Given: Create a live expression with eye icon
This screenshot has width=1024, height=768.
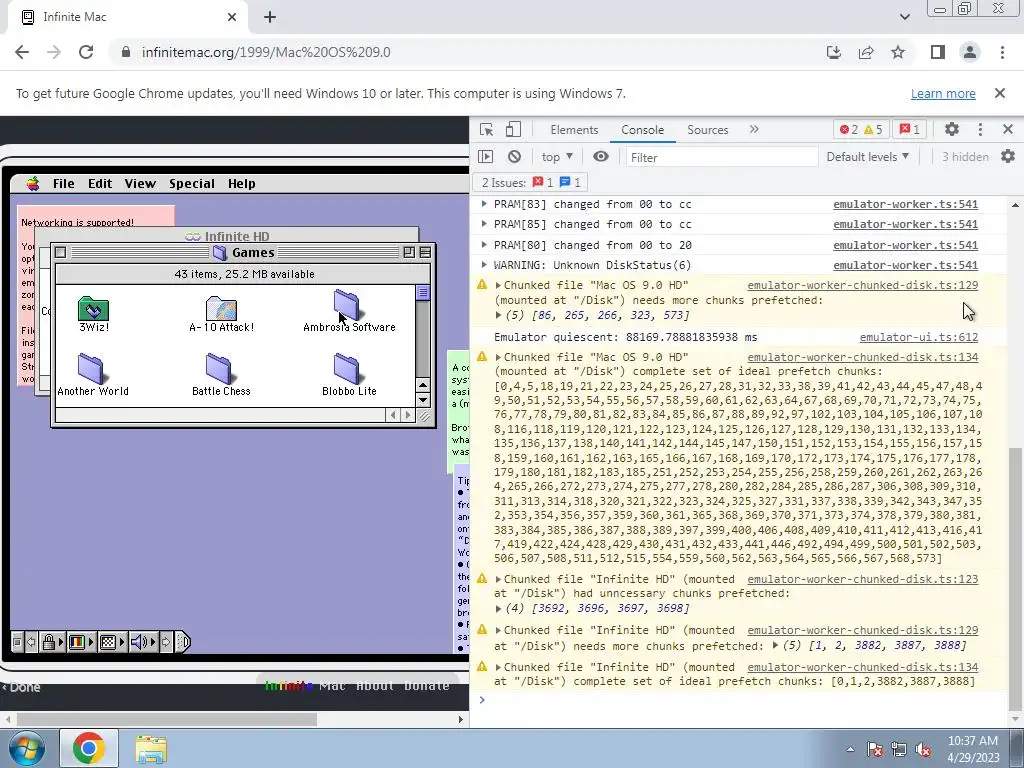Looking at the screenshot, I should point(601,157).
